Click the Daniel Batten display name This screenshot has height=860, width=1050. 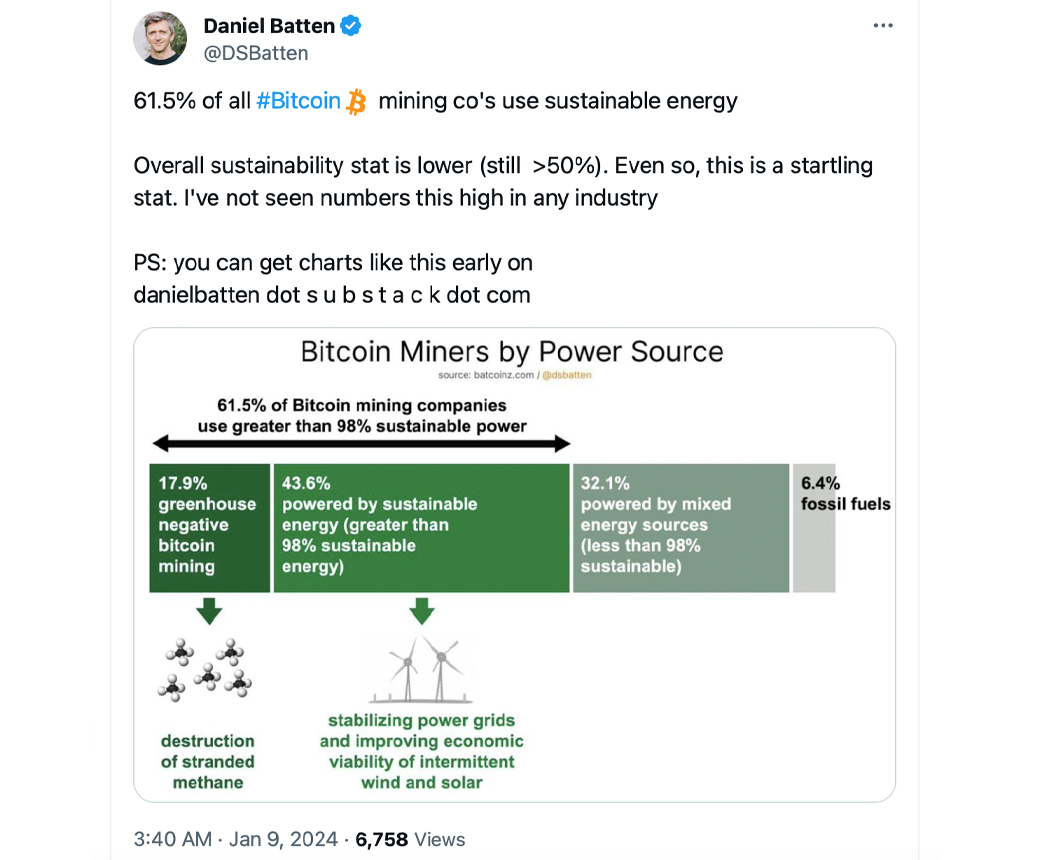coord(268,26)
